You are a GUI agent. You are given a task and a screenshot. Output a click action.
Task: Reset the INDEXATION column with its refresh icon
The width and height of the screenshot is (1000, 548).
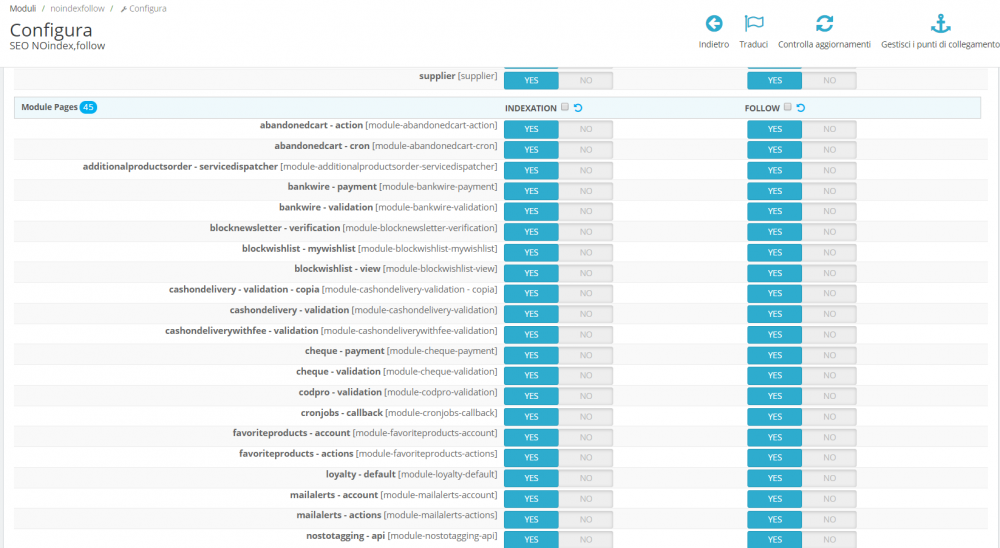tap(578, 108)
